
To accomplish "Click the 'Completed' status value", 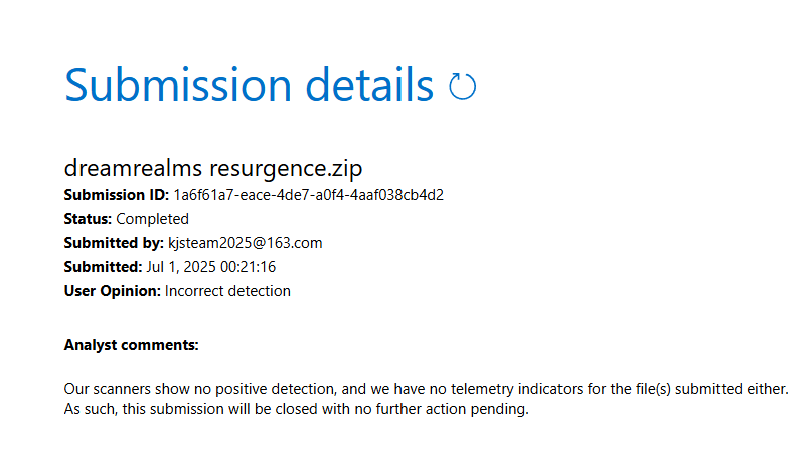I will pyautogui.click(x=152, y=218).
